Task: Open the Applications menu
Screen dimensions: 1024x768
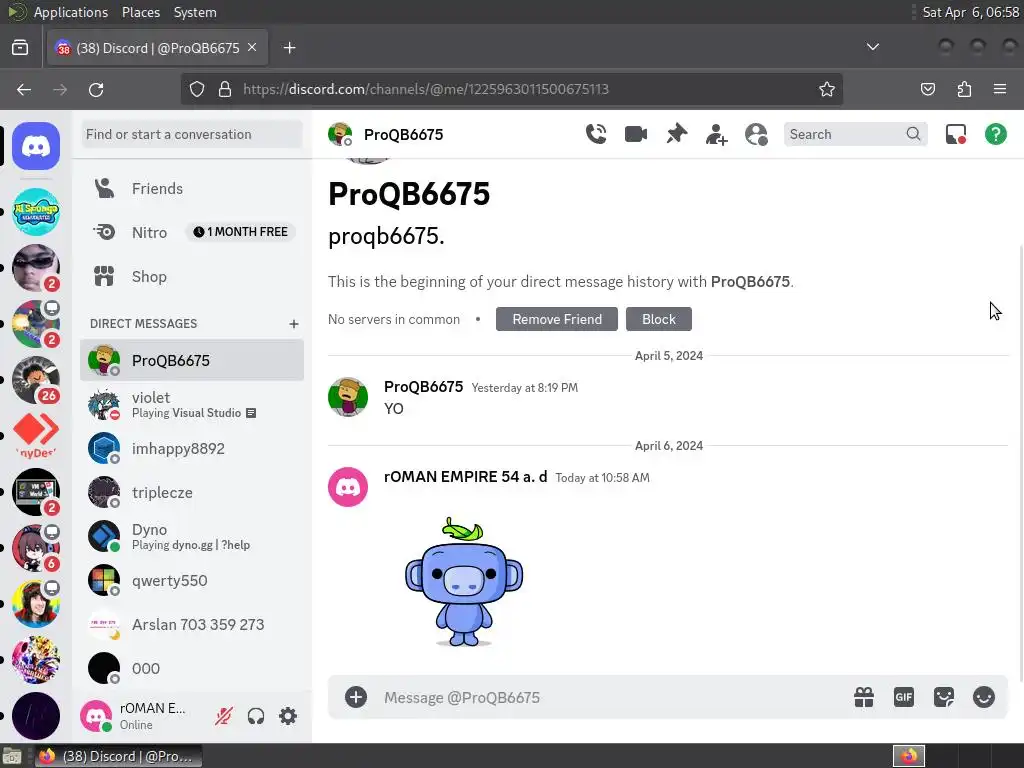Action: (x=71, y=12)
